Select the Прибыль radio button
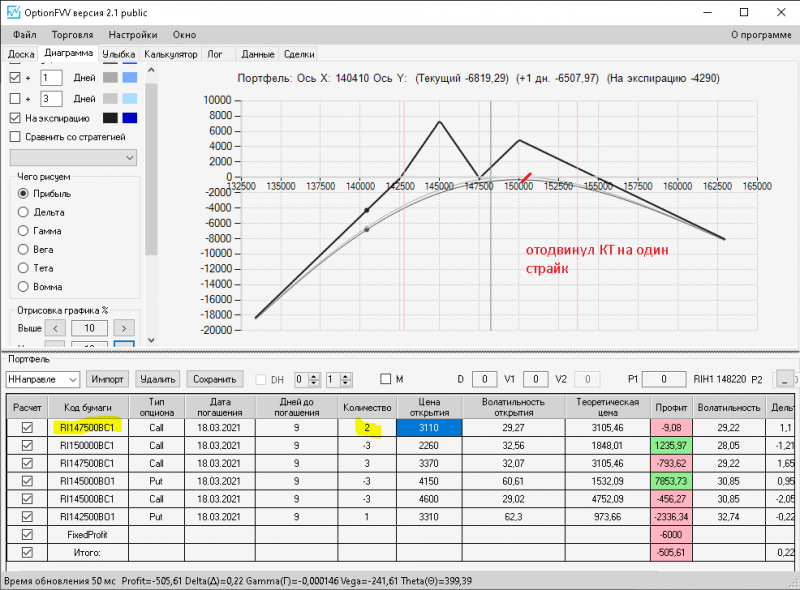This screenshot has height=590, width=800. click(23, 193)
